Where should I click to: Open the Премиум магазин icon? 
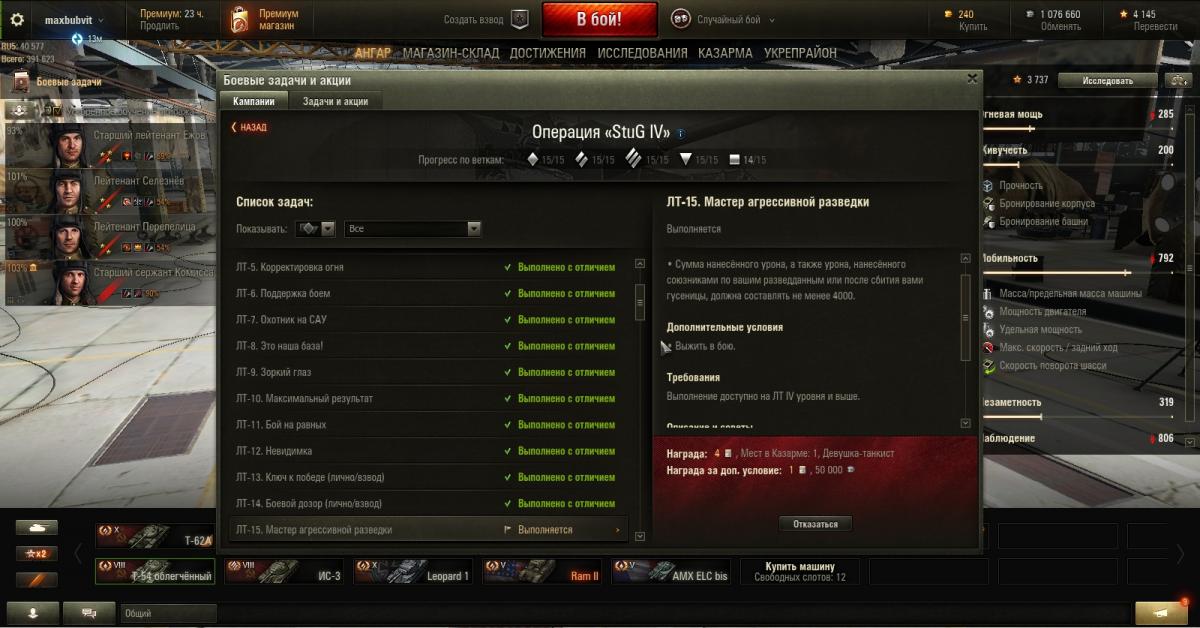[239, 19]
